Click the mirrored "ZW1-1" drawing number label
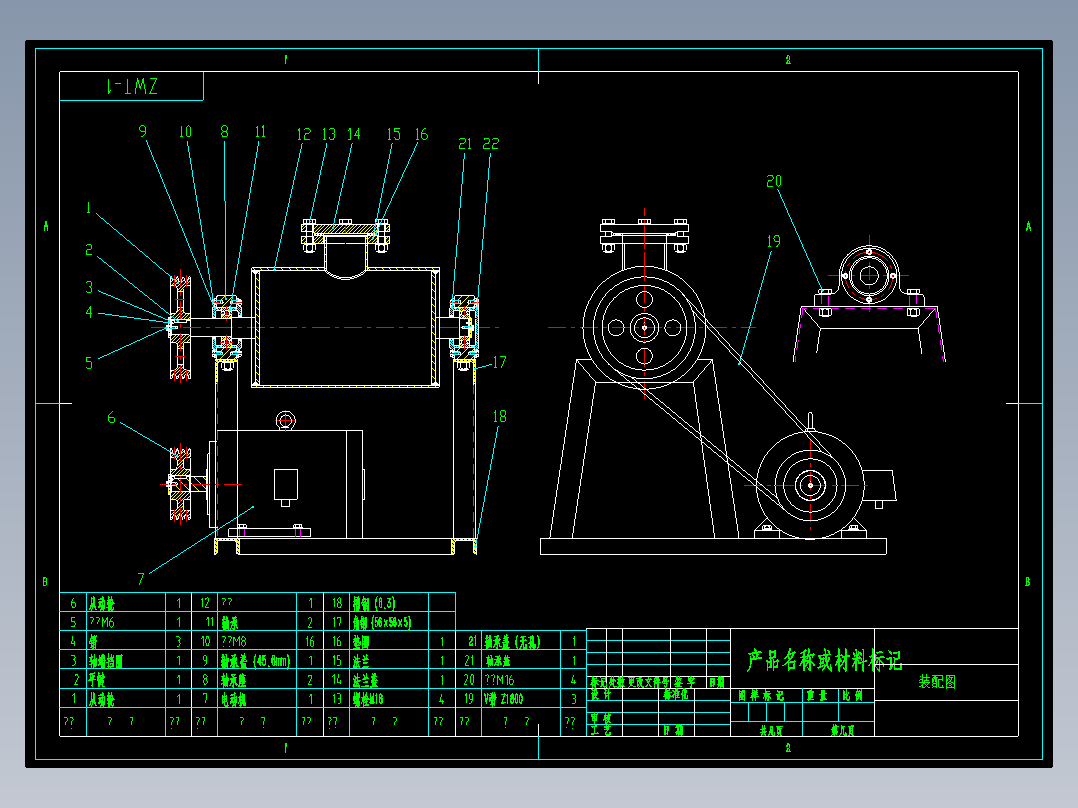 point(132,86)
